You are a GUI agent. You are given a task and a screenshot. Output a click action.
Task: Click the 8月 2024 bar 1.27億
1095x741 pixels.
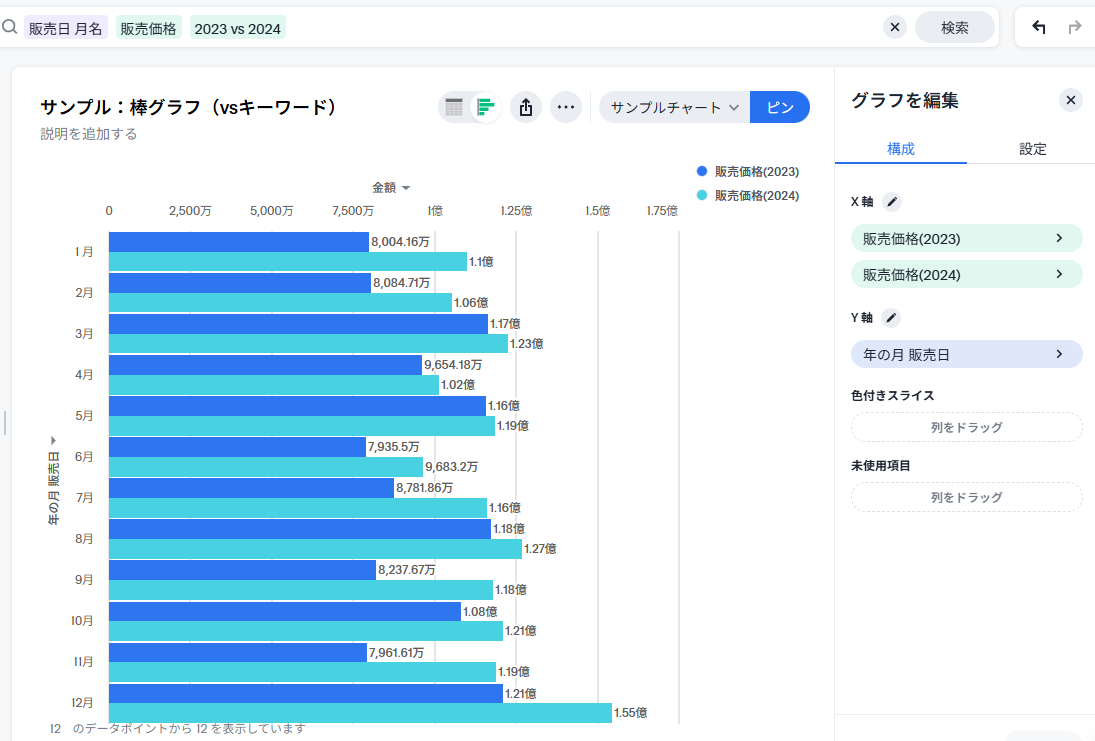pos(315,549)
